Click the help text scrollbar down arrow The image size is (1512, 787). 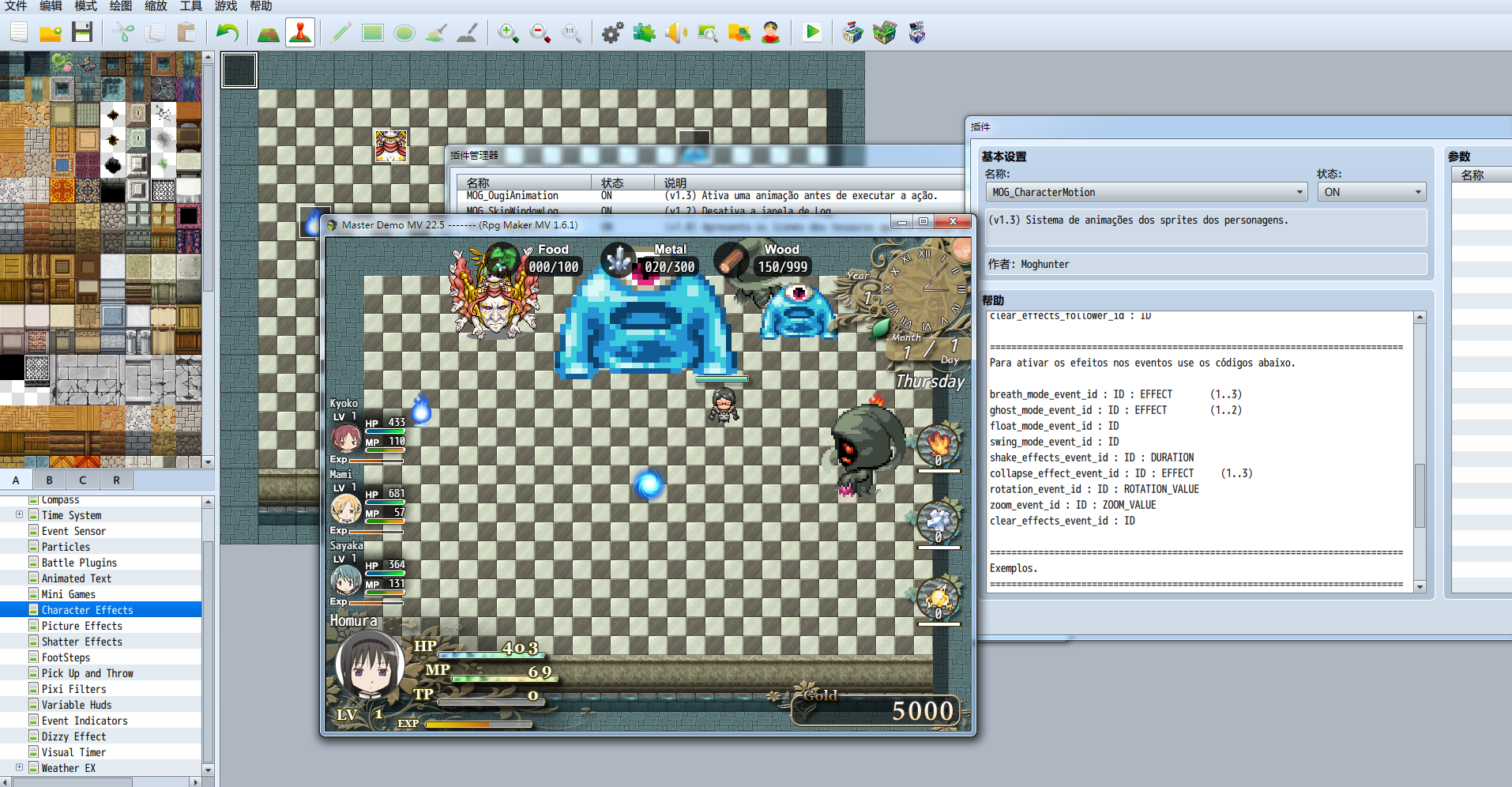point(1420,586)
